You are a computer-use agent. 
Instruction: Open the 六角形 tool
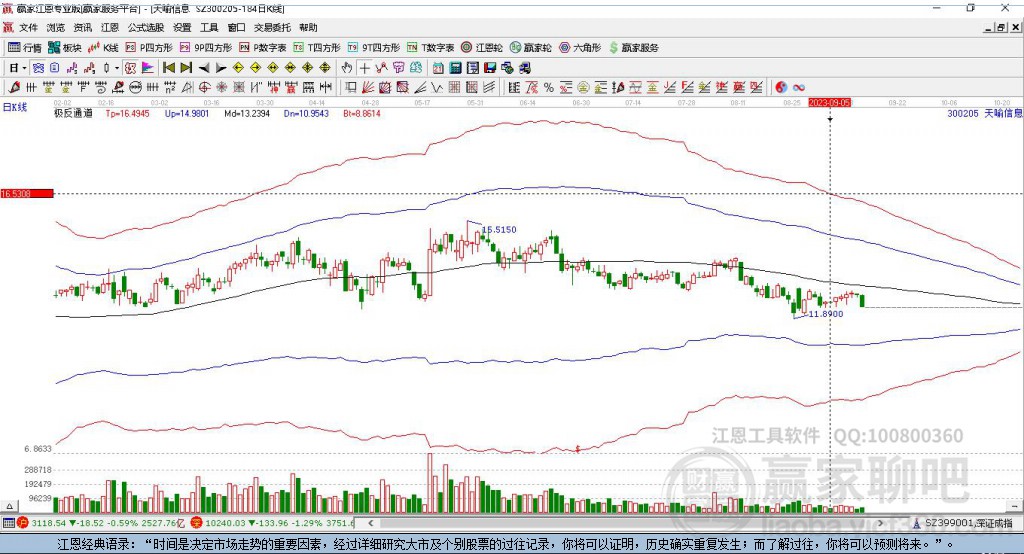pos(580,48)
